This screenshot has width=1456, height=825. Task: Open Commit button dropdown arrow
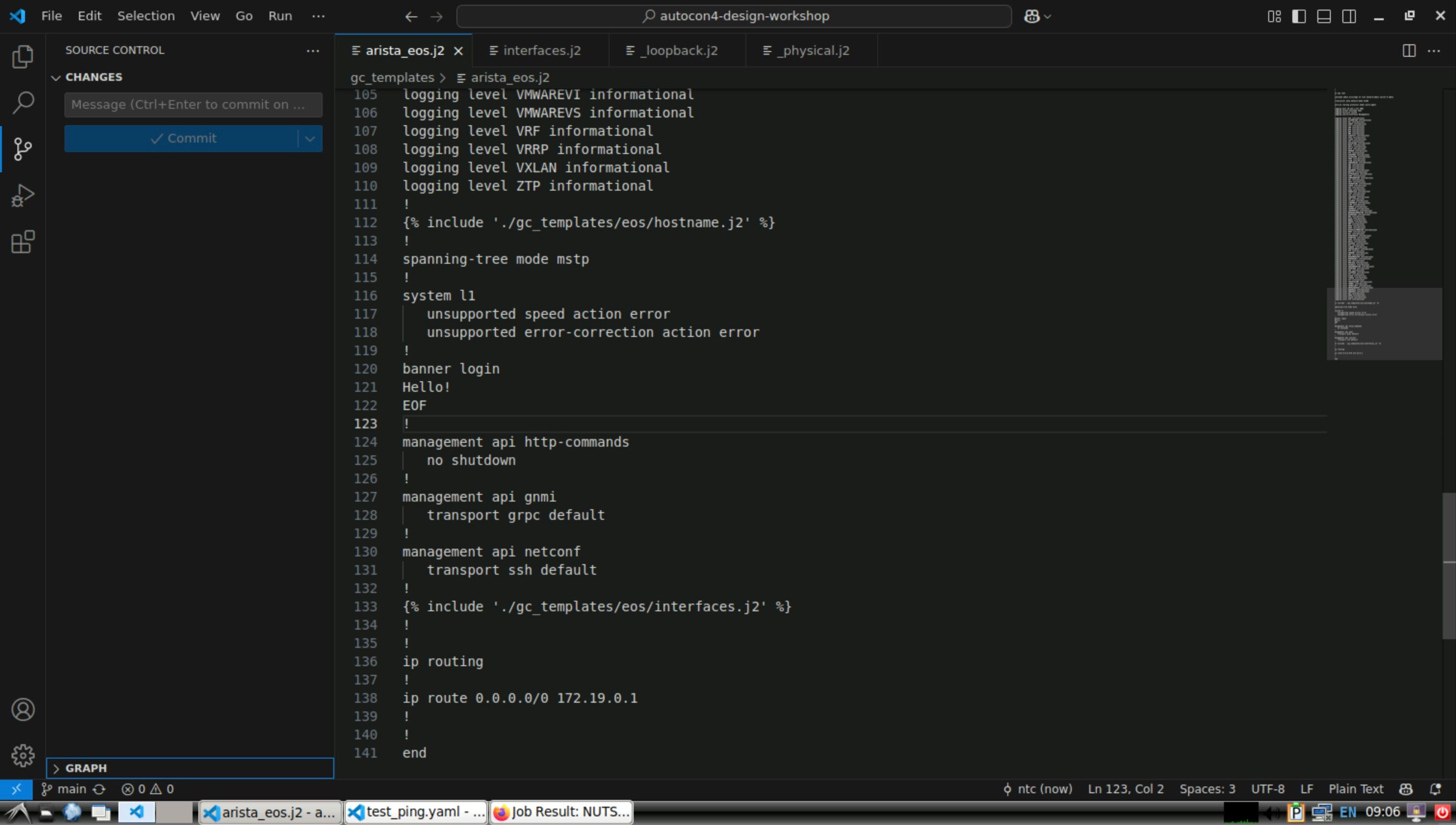[x=310, y=138]
